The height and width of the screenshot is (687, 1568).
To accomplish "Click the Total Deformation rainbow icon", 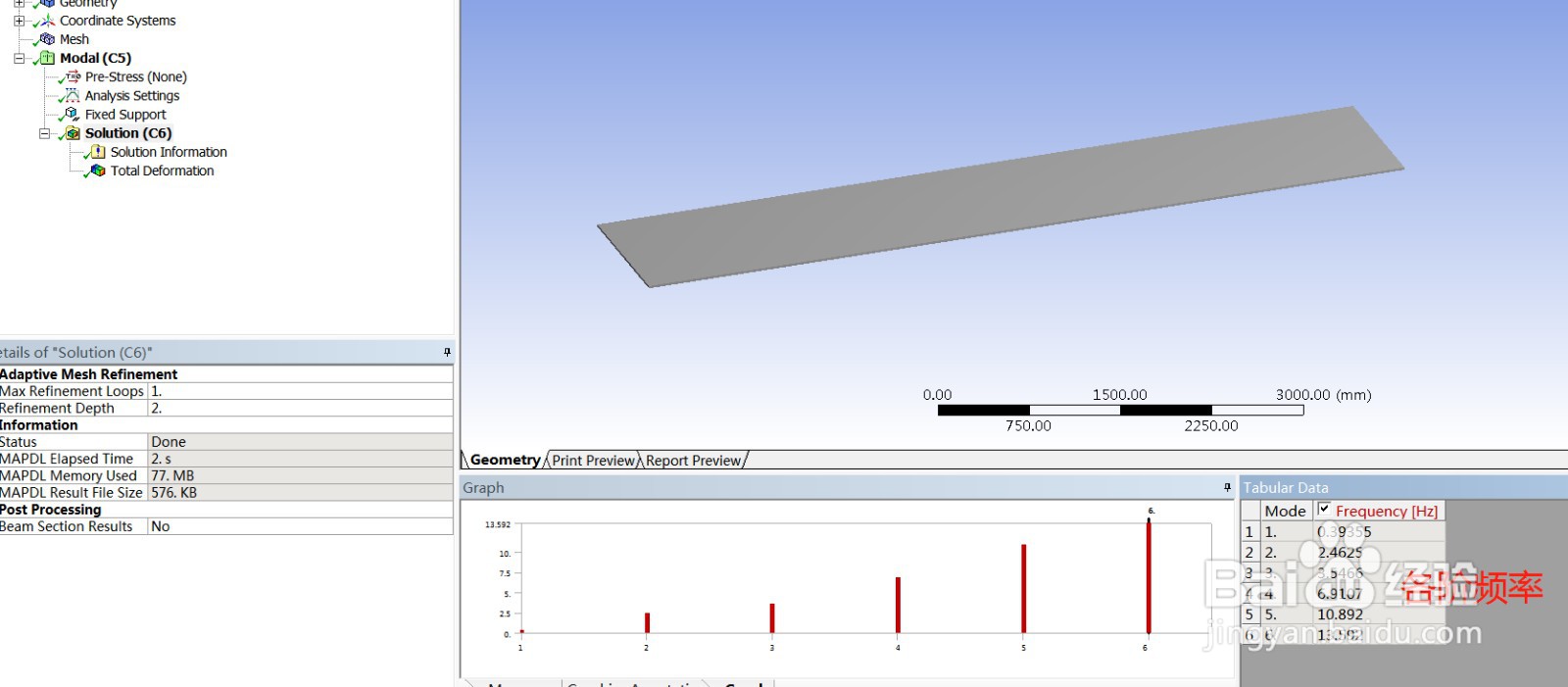I will [x=98, y=171].
